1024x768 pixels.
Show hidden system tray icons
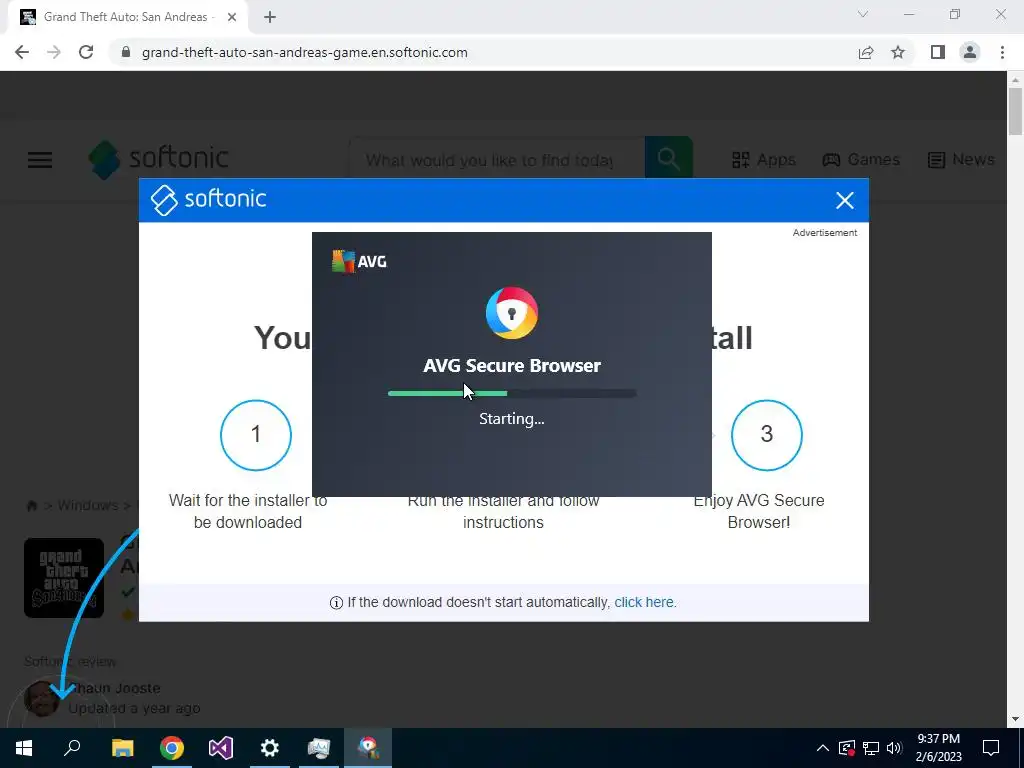point(823,748)
